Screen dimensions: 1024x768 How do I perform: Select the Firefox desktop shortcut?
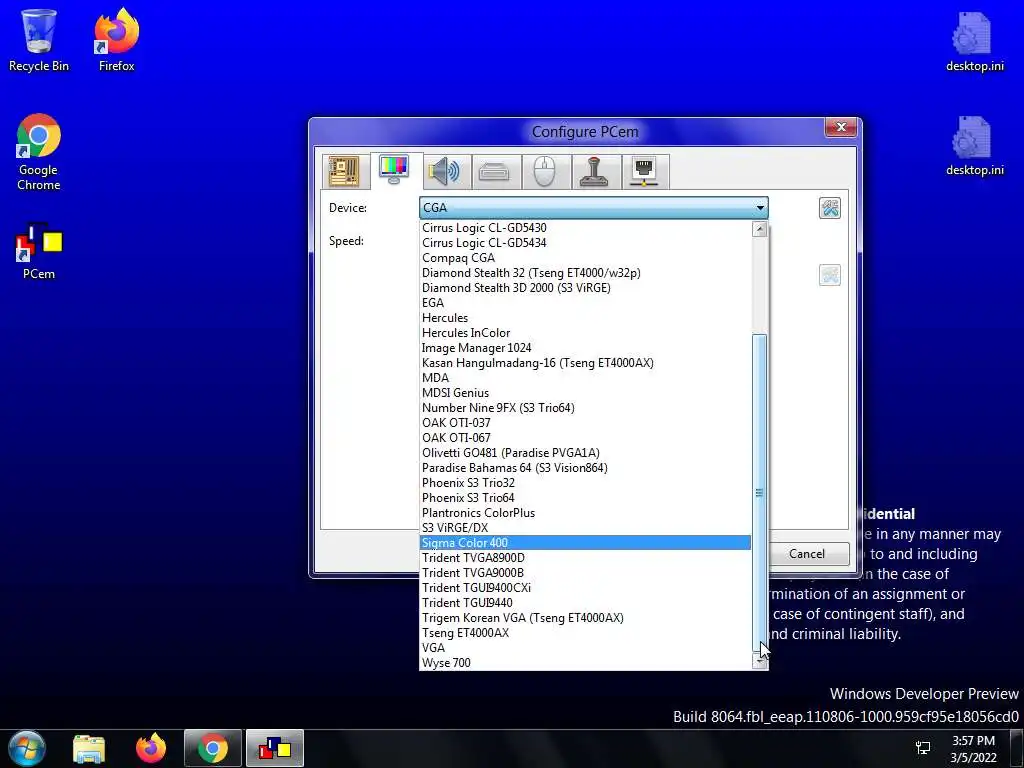[117, 40]
